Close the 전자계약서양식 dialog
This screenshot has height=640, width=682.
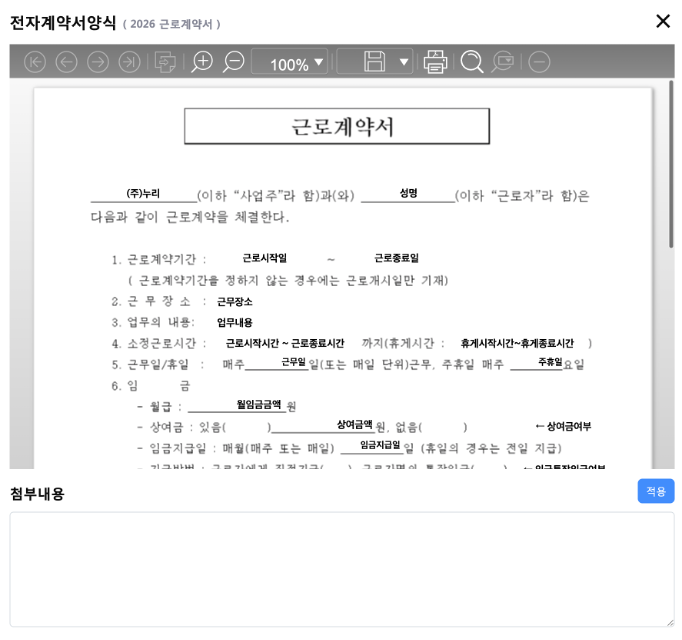coord(662,21)
